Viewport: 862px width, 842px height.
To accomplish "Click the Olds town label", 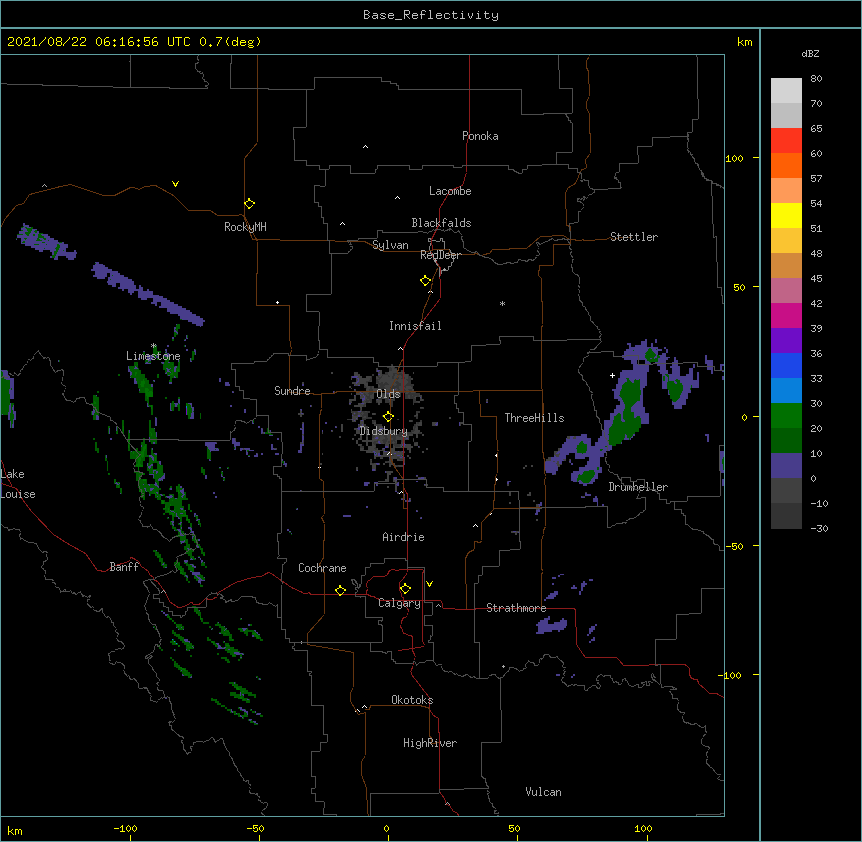I will [388, 394].
